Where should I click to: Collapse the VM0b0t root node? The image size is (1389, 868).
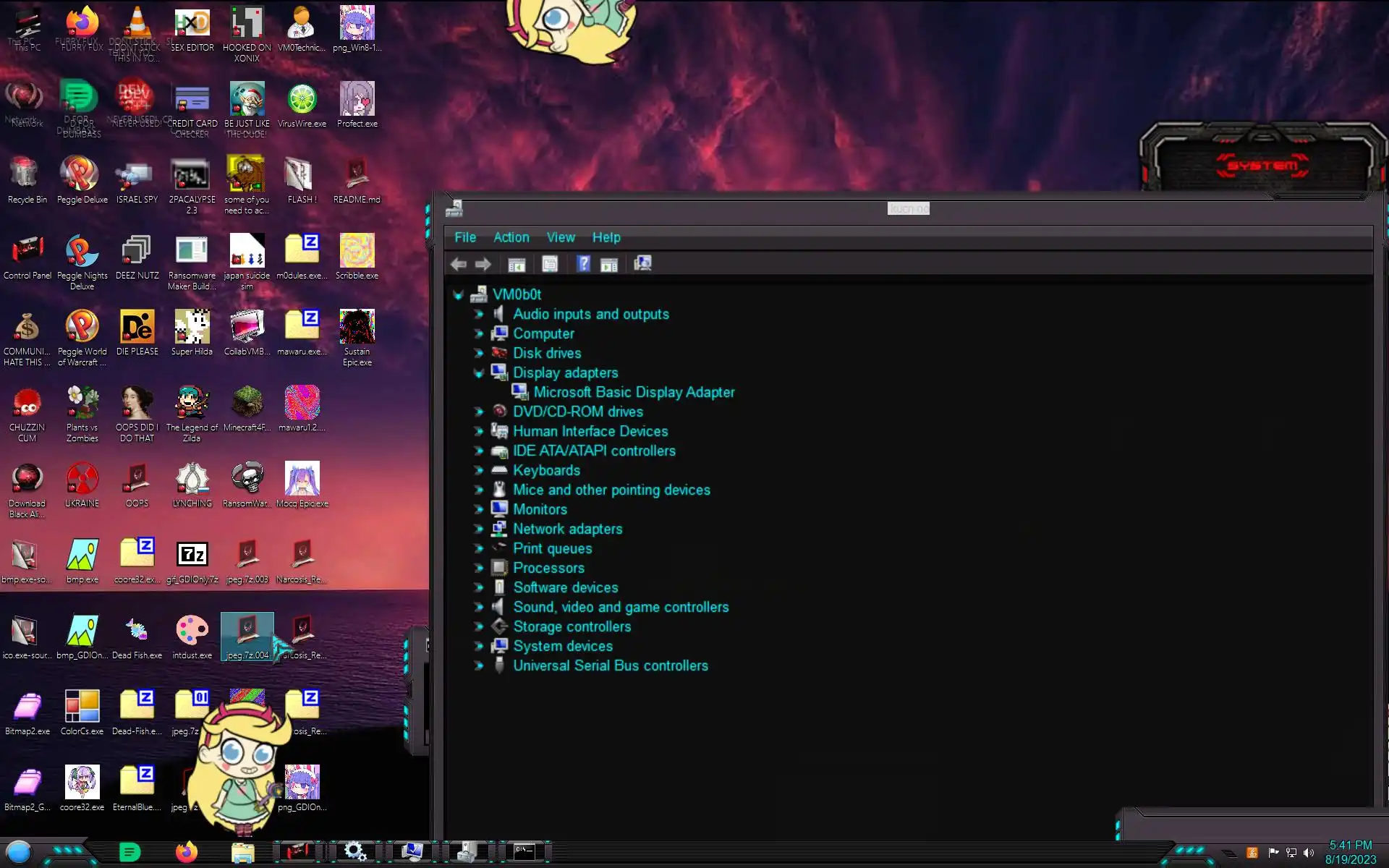pyautogui.click(x=458, y=295)
